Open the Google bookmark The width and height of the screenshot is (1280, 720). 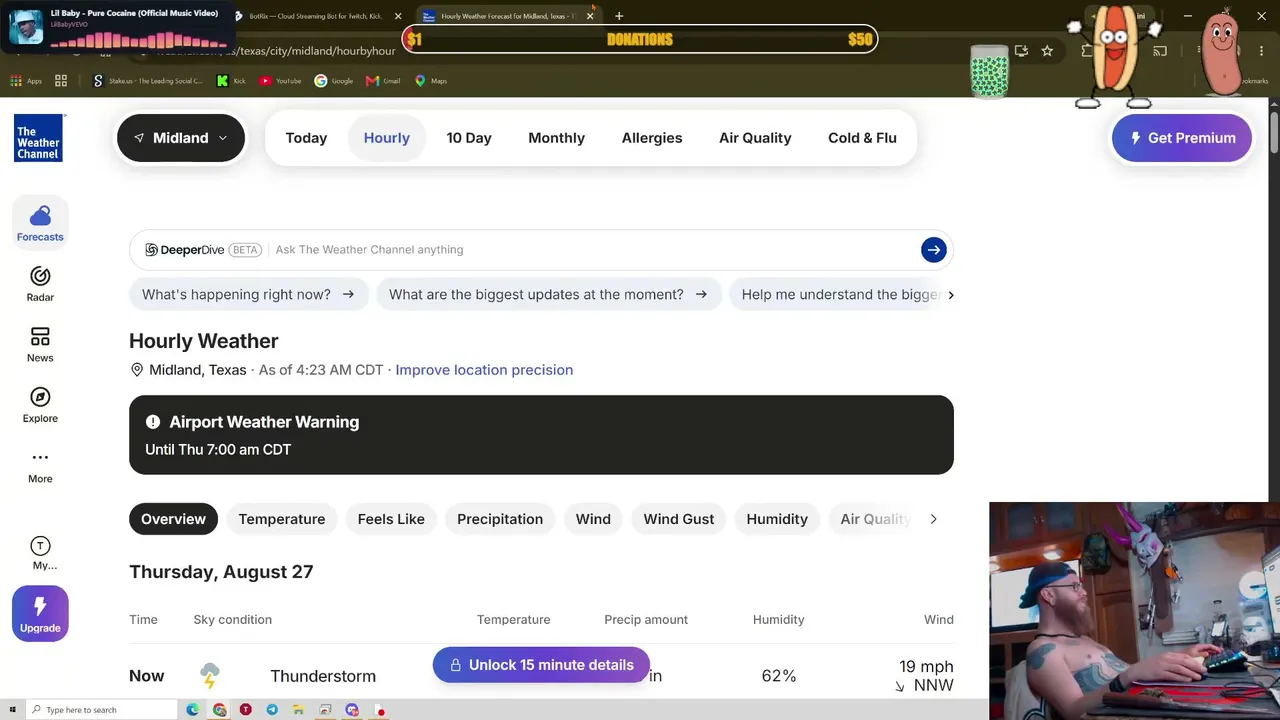334,81
